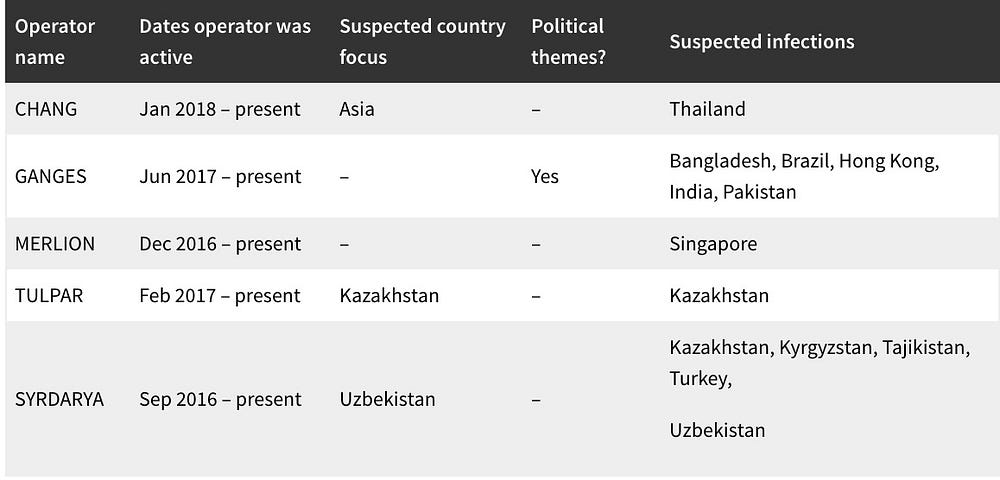Click the Political themes? column header
The width and height of the screenshot is (1000, 480).
568,41
